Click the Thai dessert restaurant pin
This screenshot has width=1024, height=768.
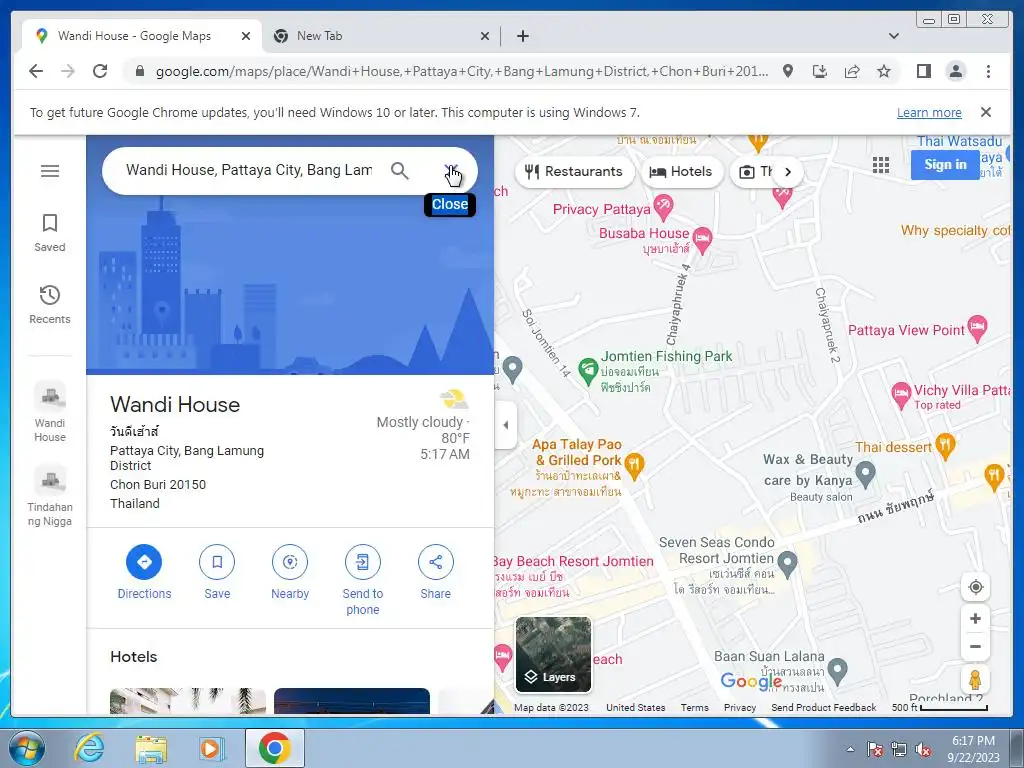[x=945, y=446]
